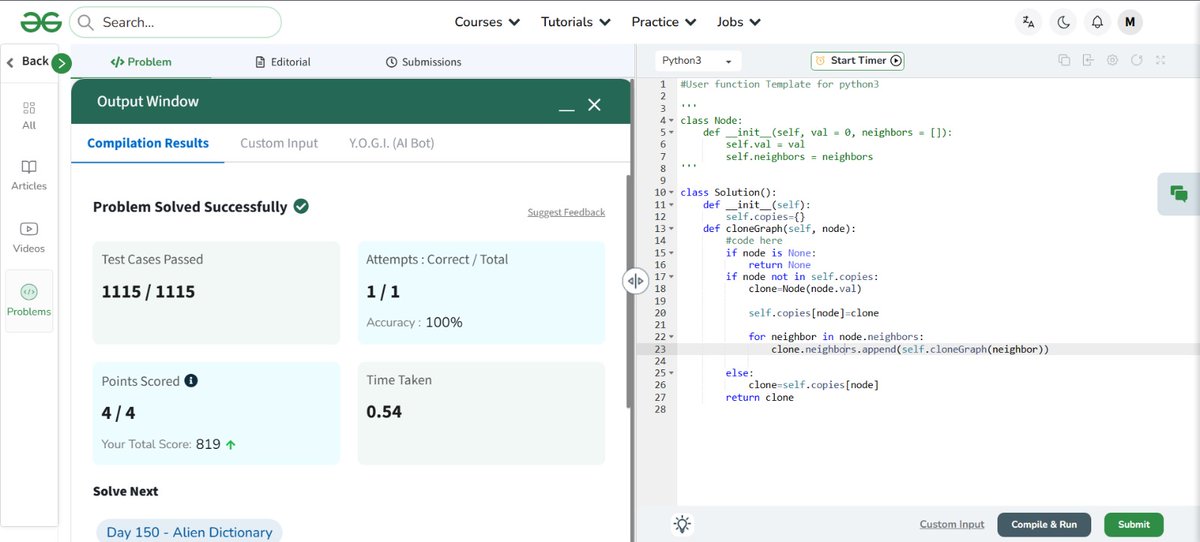1200x542 pixels.
Task: Open the notifications bell
Action: pos(1097,22)
